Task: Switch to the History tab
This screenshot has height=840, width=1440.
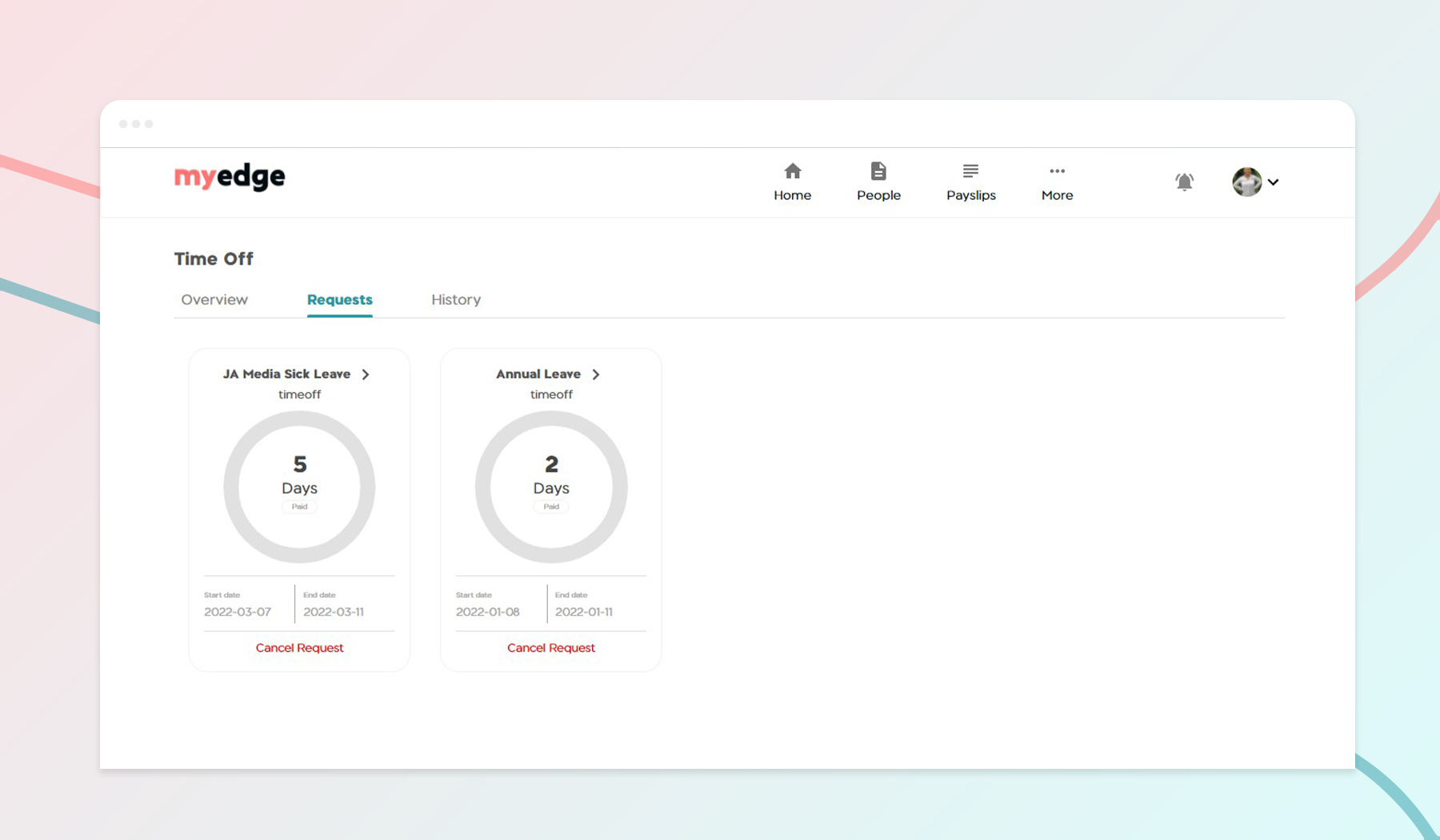Action: coord(455,299)
